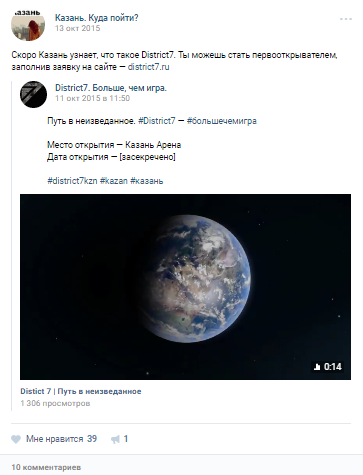Click the 0:14 video duration badge
This screenshot has height=475, width=363.
point(328,367)
